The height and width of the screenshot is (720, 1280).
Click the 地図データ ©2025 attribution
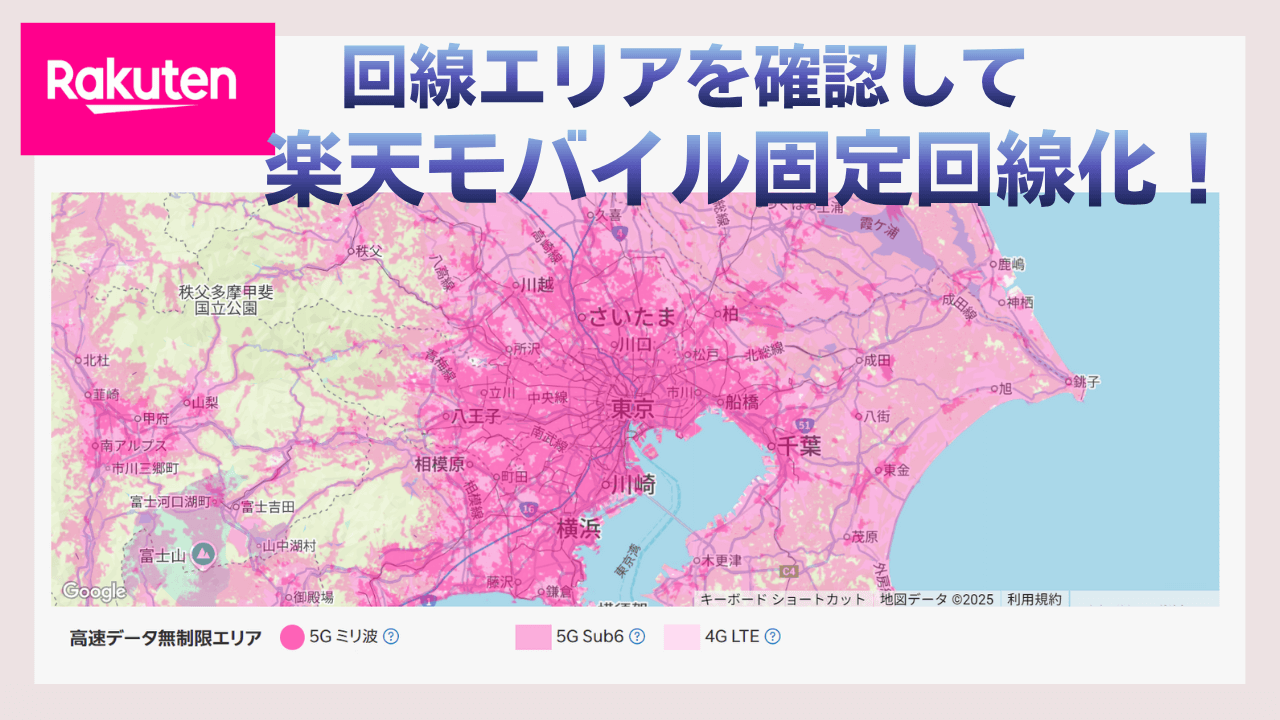936,599
